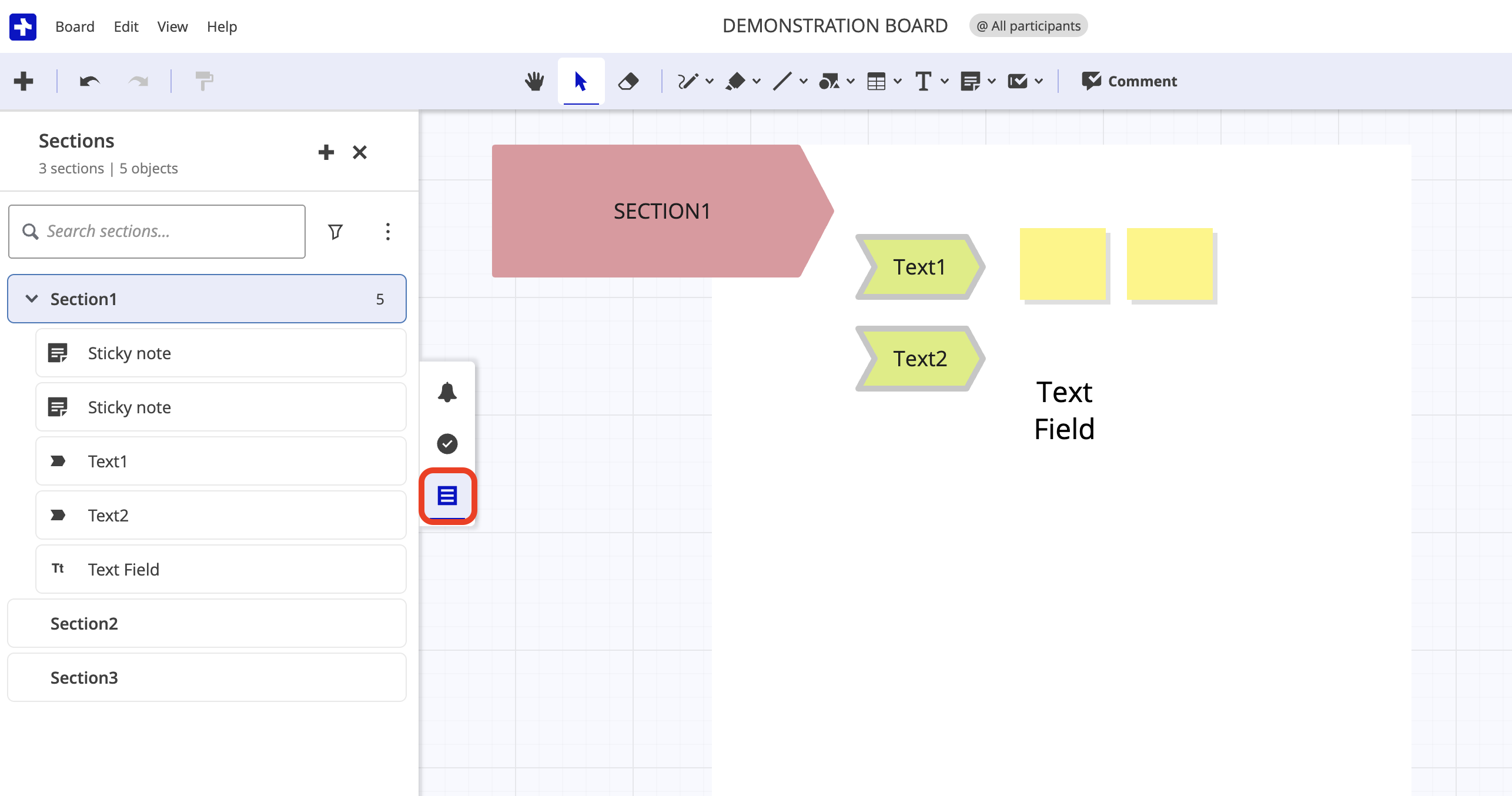
Task: Open the sections three-dot options menu
Action: click(x=387, y=232)
